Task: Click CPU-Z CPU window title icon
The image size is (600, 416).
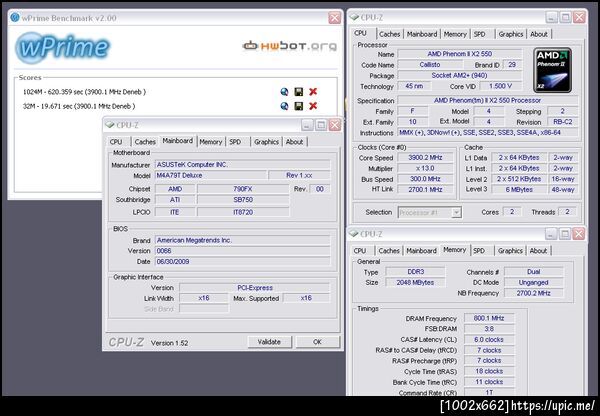Action: (354, 17)
